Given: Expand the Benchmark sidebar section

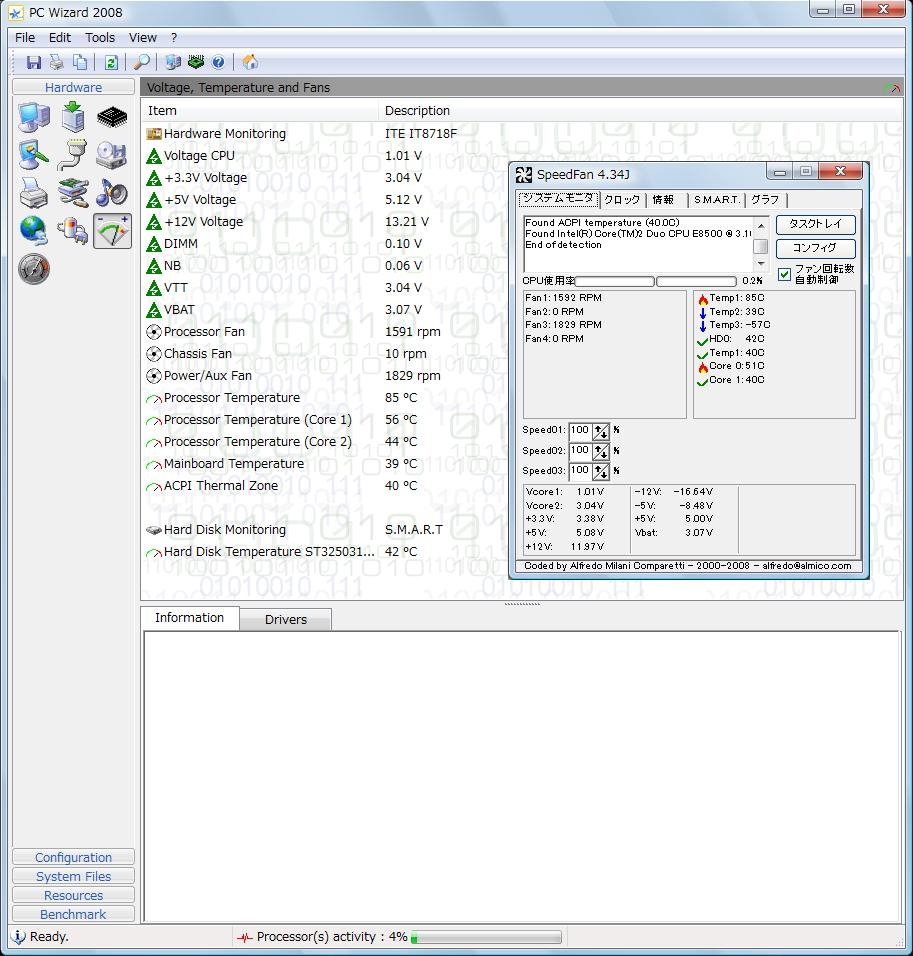Looking at the screenshot, I should pos(73,914).
